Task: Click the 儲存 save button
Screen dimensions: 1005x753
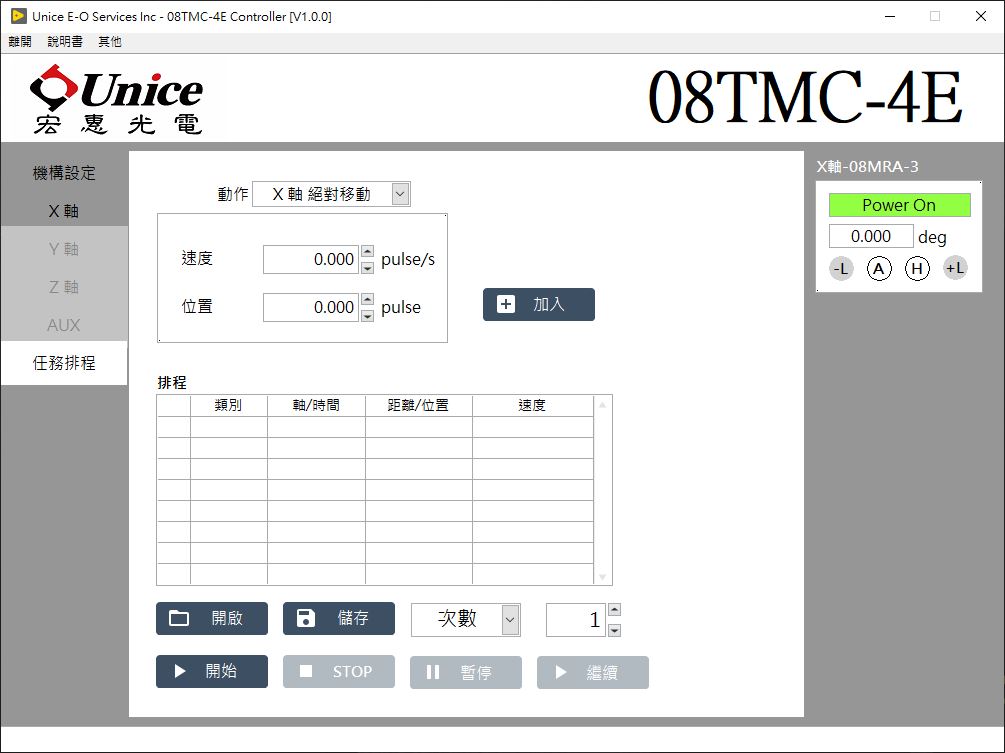Action: coord(338,618)
